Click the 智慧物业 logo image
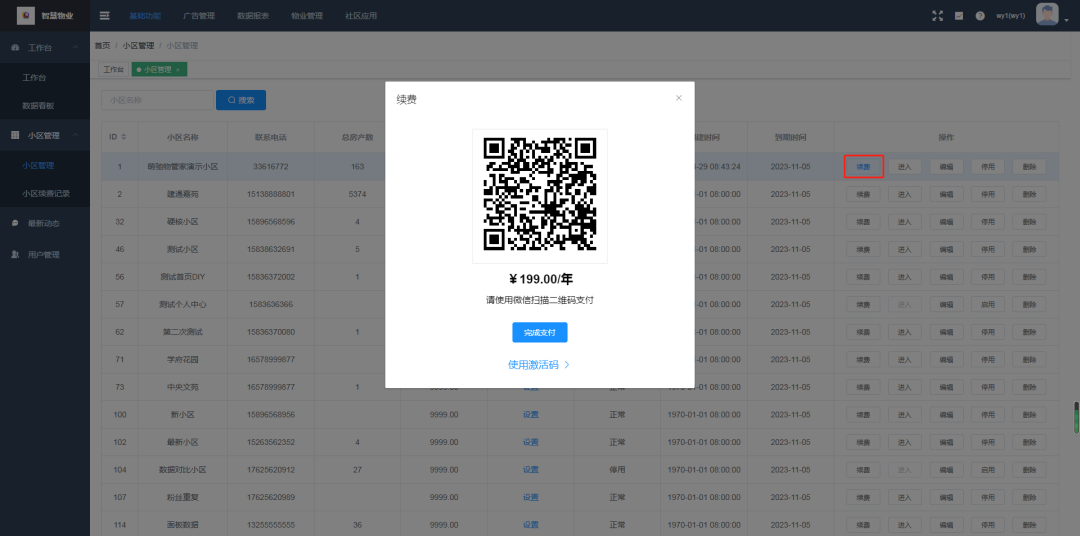The width and height of the screenshot is (1080, 536). pos(26,15)
